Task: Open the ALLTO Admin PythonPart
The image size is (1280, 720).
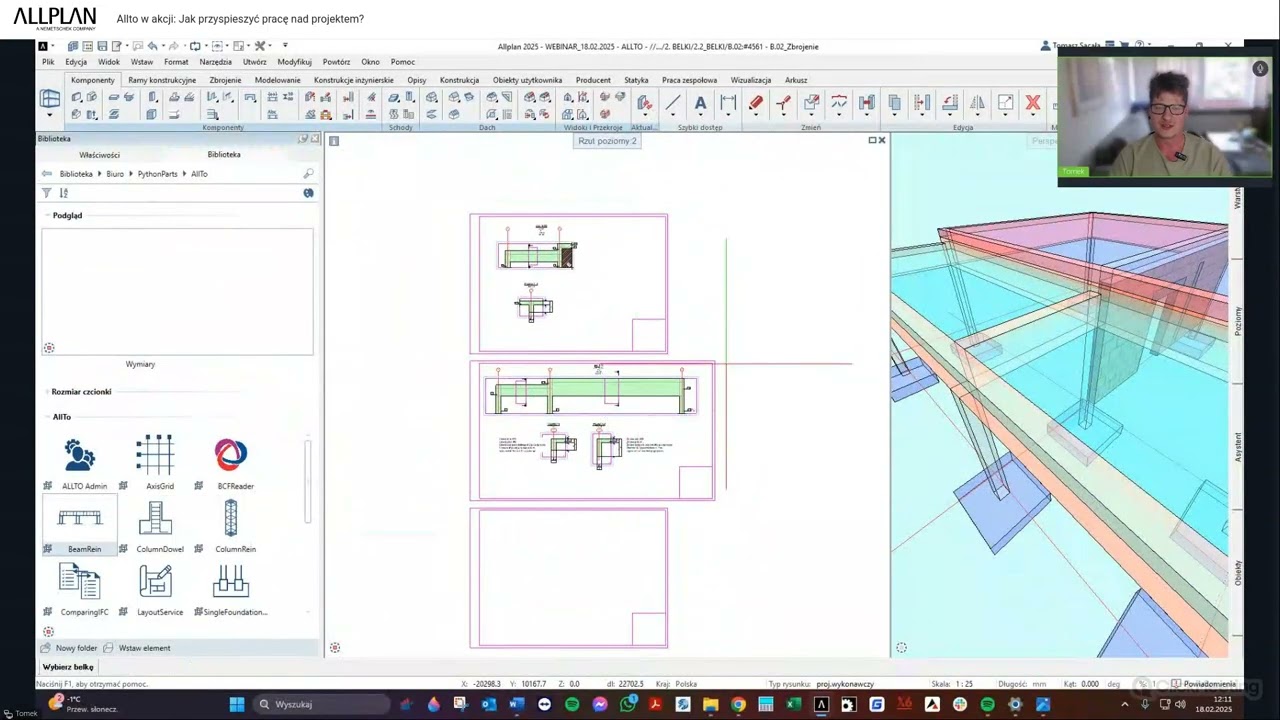Action: point(80,462)
